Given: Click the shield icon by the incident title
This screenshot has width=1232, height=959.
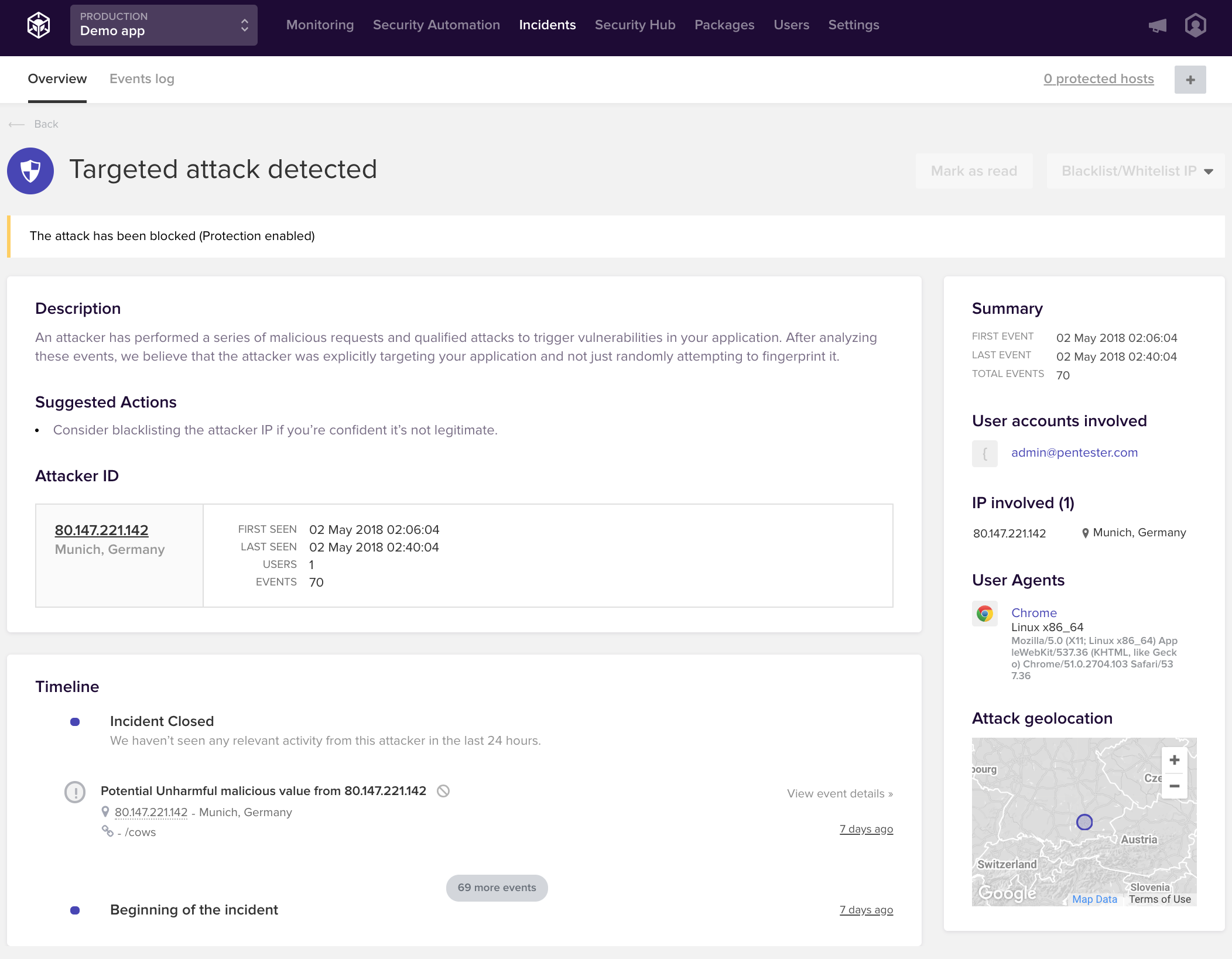Looking at the screenshot, I should click(x=30, y=171).
